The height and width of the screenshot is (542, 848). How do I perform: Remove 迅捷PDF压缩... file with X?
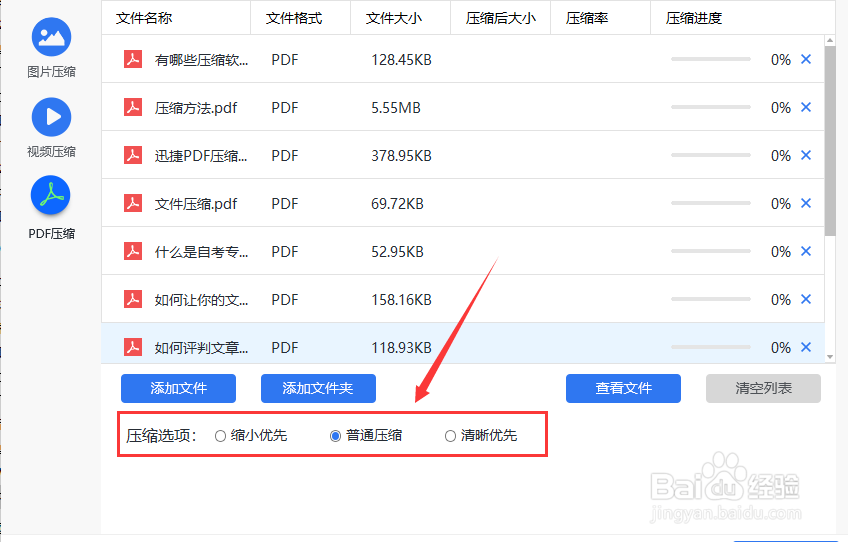(x=806, y=155)
